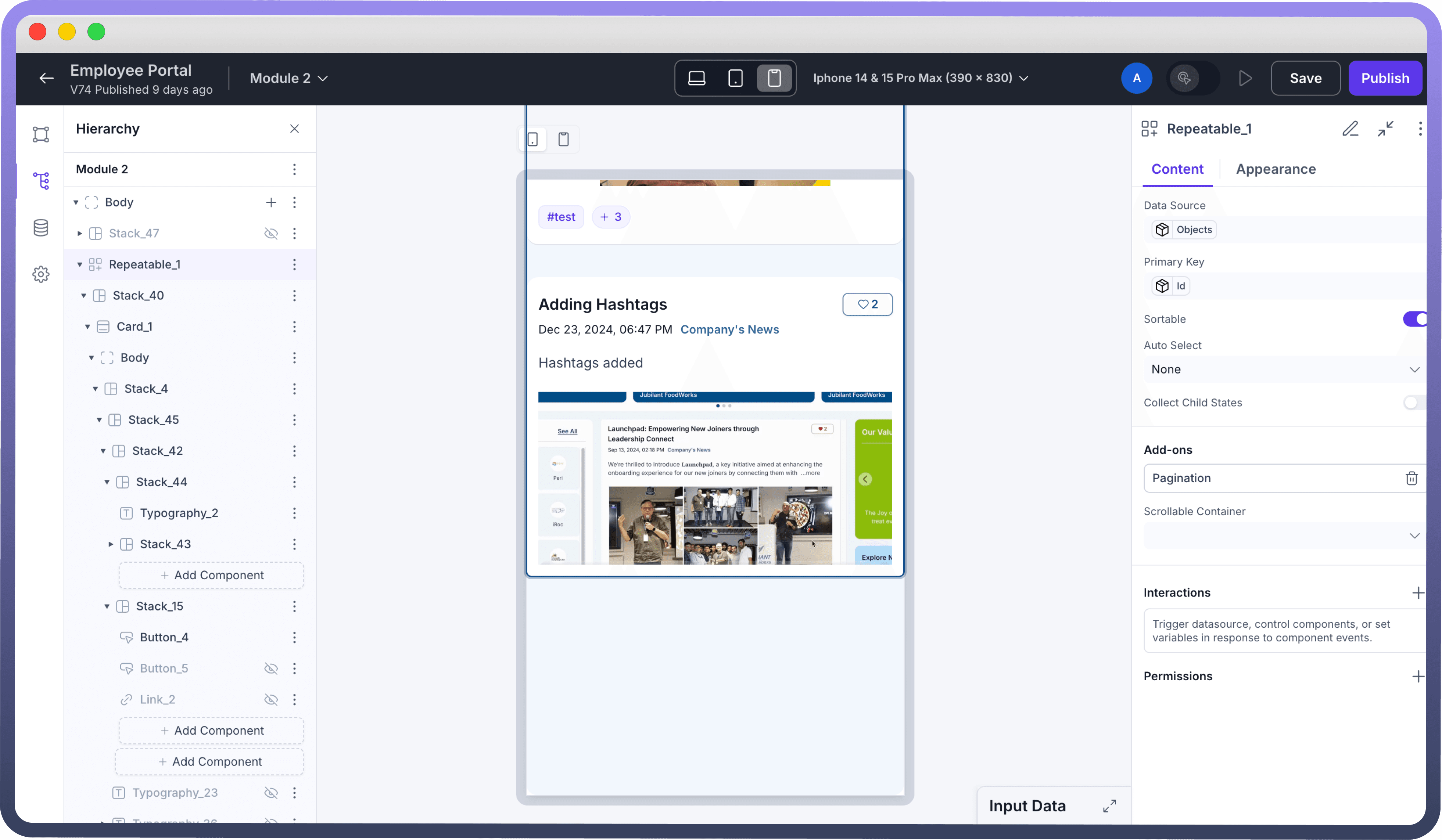Select the tablet device preview icon

735,78
